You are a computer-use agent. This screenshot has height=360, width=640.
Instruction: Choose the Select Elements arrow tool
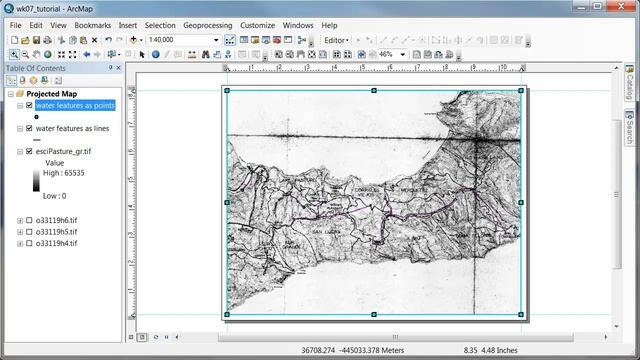142,54
